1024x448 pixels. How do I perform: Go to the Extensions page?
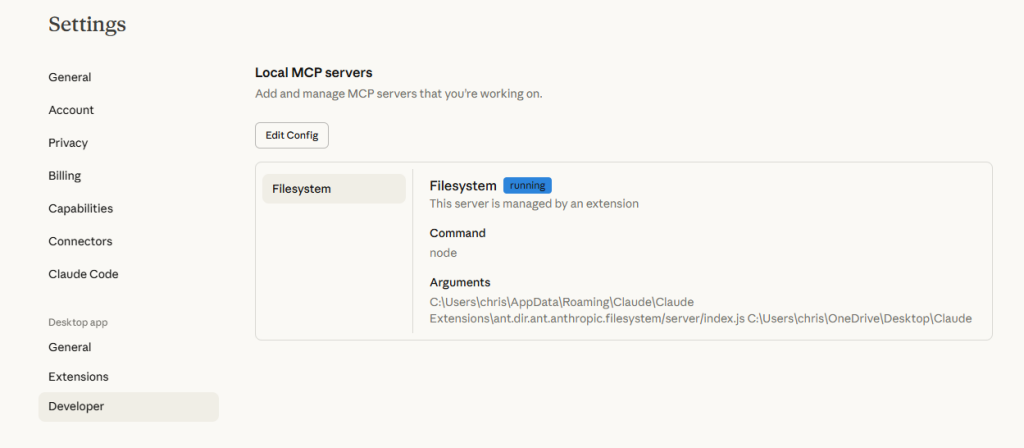tap(78, 377)
